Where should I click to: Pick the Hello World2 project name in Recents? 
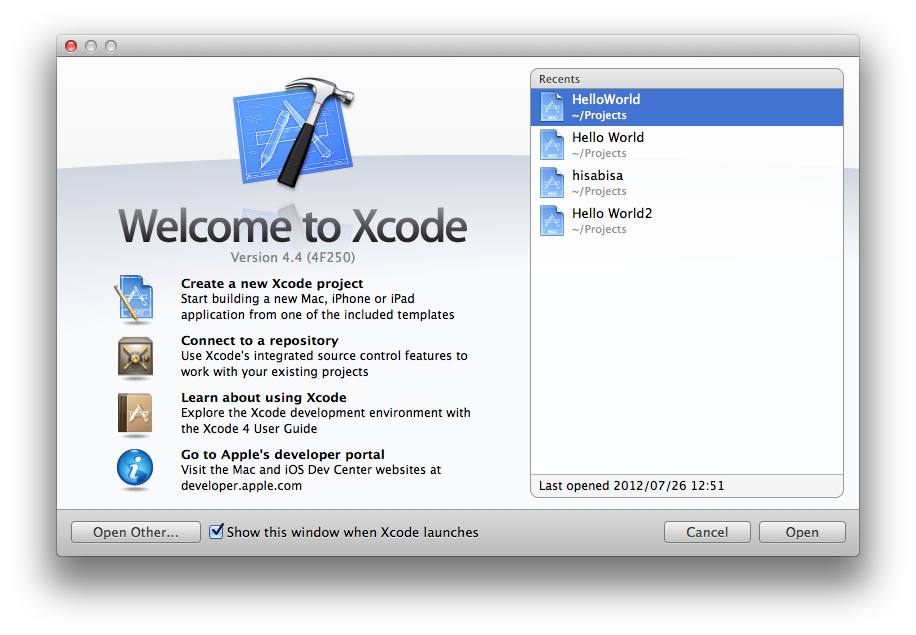tap(611, 214)
